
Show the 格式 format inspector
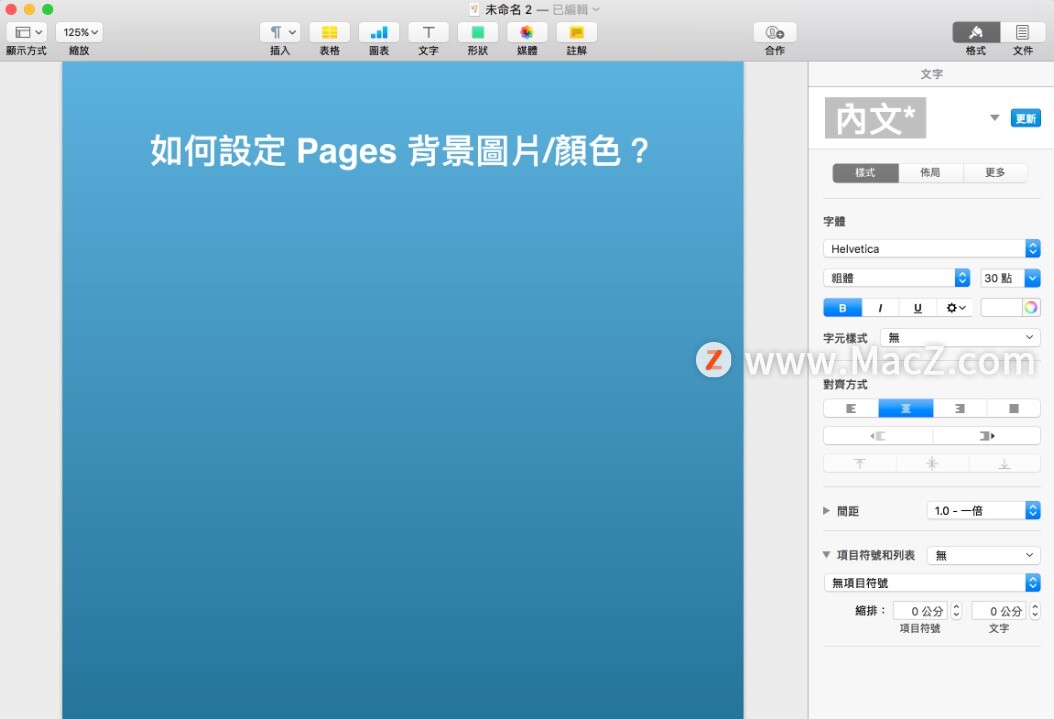point(976,32)
